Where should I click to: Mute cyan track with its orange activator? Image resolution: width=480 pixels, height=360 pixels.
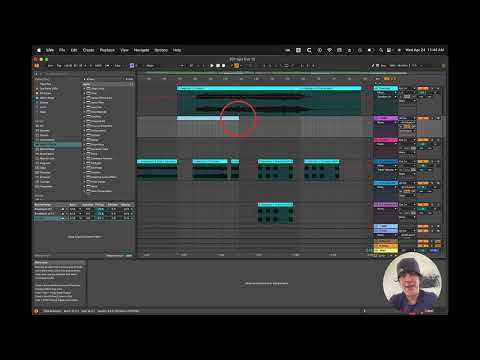pos(423,88)
